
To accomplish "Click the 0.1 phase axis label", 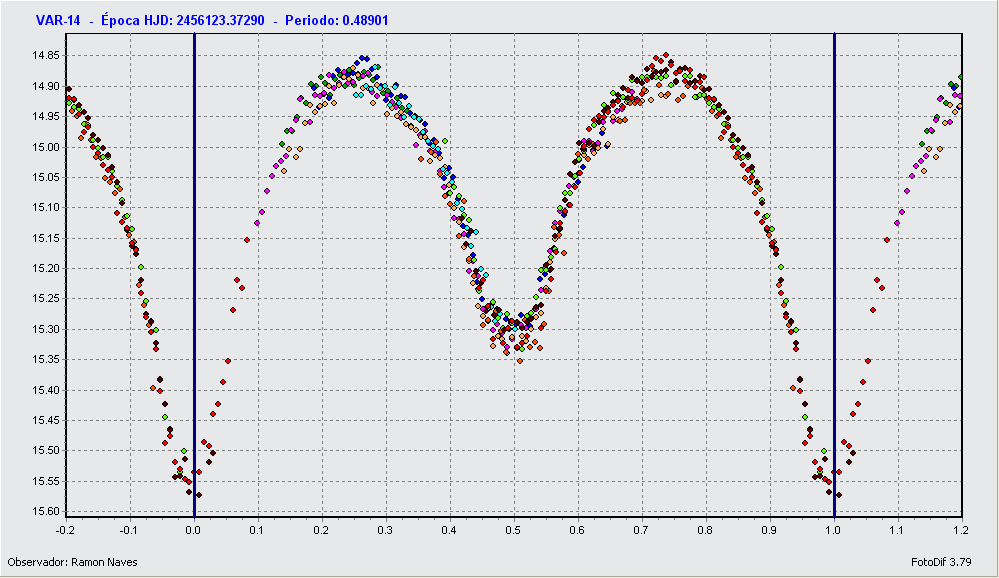I will click(x=257, y=530).
